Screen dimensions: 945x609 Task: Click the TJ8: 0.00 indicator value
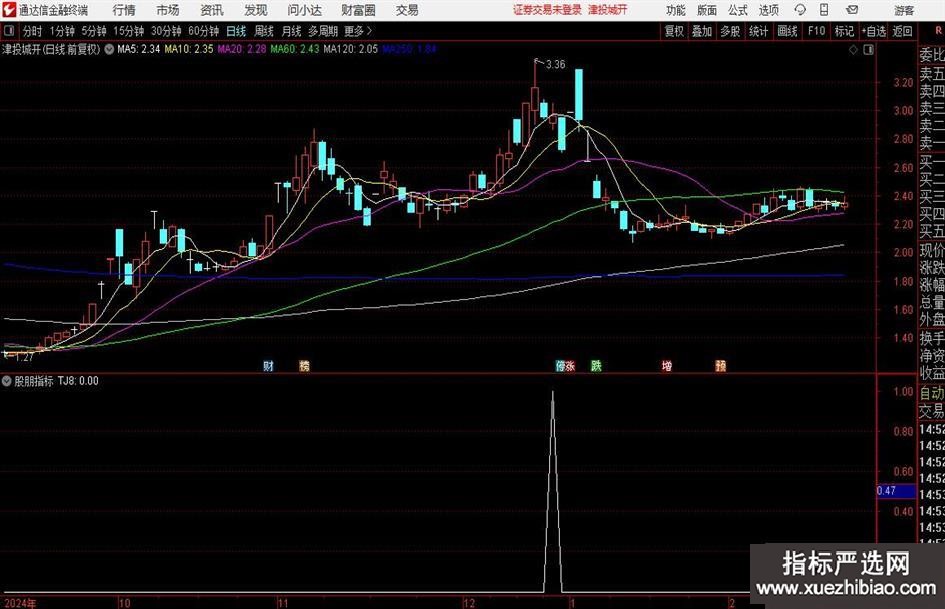click(x=78, y=381)
